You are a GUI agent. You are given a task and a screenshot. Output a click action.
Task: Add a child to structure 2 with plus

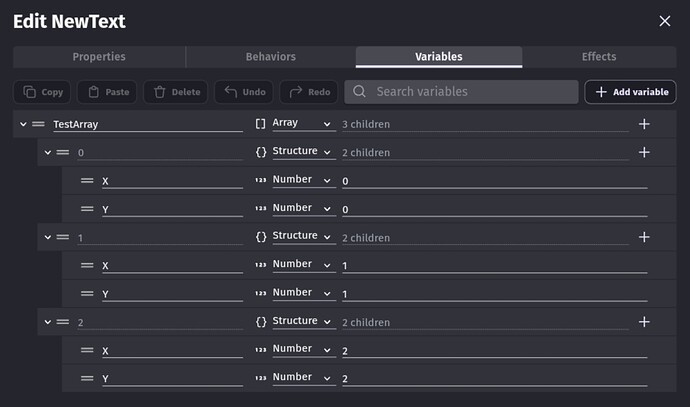[x=644, y=322]
